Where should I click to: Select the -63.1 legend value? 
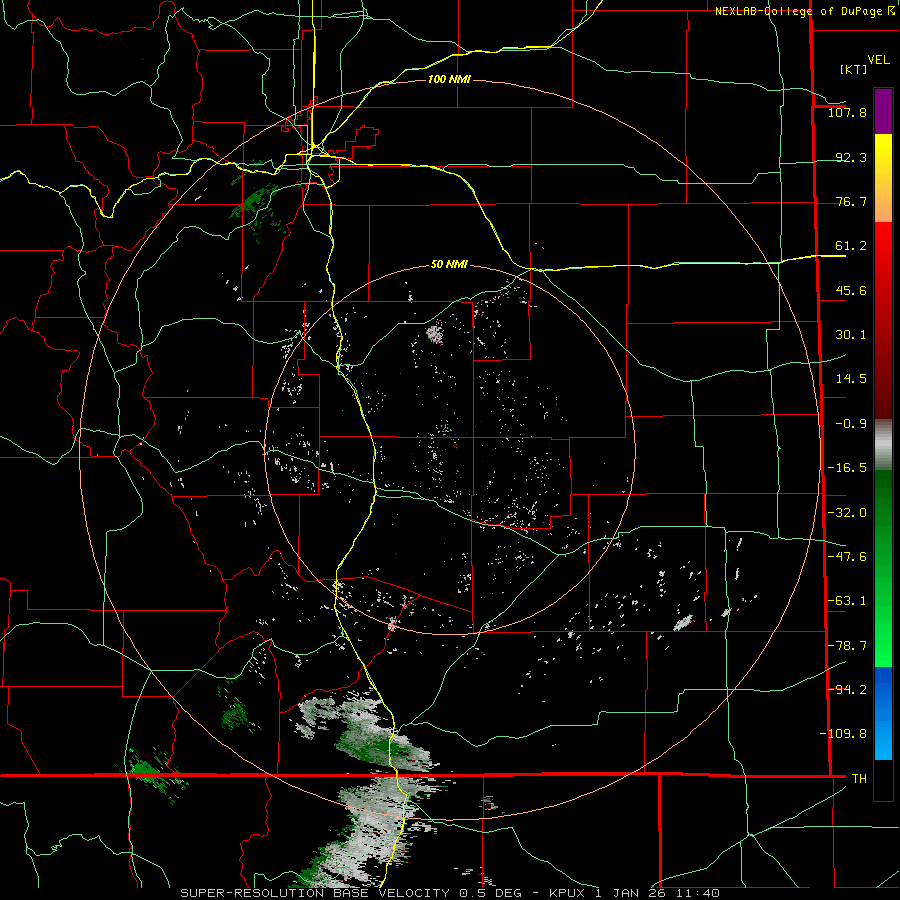click(x=847, y=601)
